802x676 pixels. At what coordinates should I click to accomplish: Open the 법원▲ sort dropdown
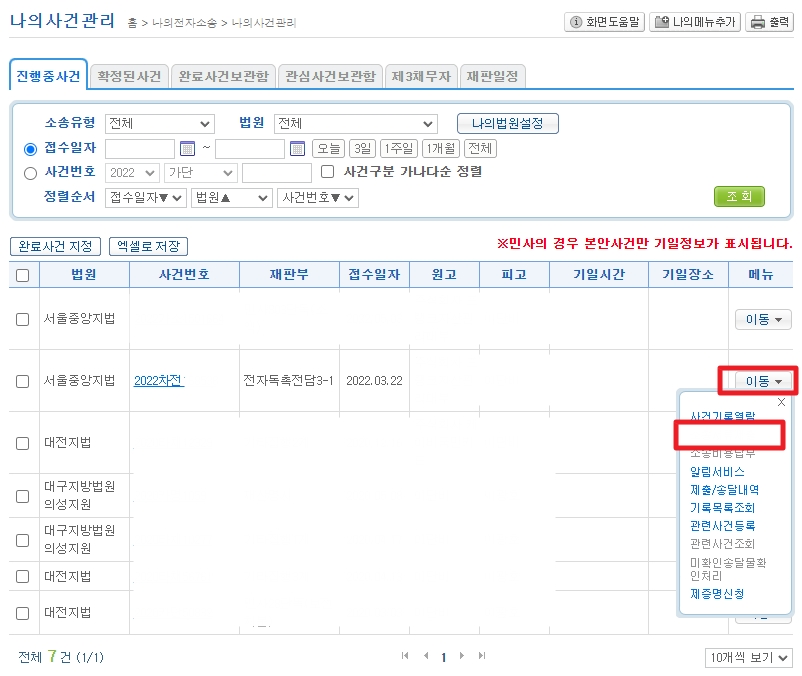[x=231, y=198]
